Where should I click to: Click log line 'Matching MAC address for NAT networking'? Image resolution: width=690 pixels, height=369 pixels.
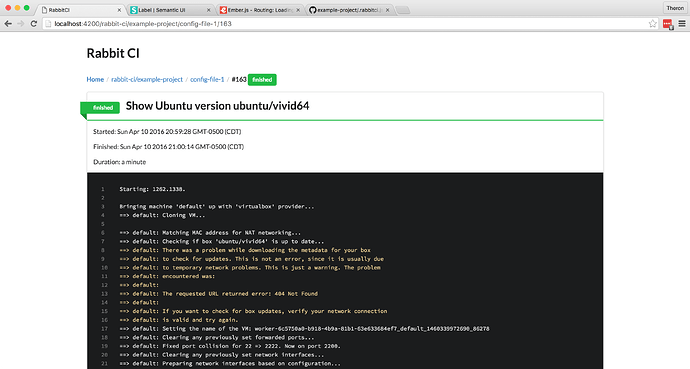point(210,233)
